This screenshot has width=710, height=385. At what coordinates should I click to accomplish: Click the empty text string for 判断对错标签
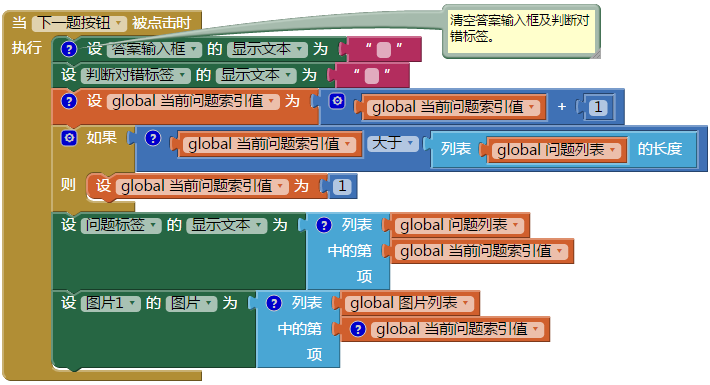(x=372, y=75)
